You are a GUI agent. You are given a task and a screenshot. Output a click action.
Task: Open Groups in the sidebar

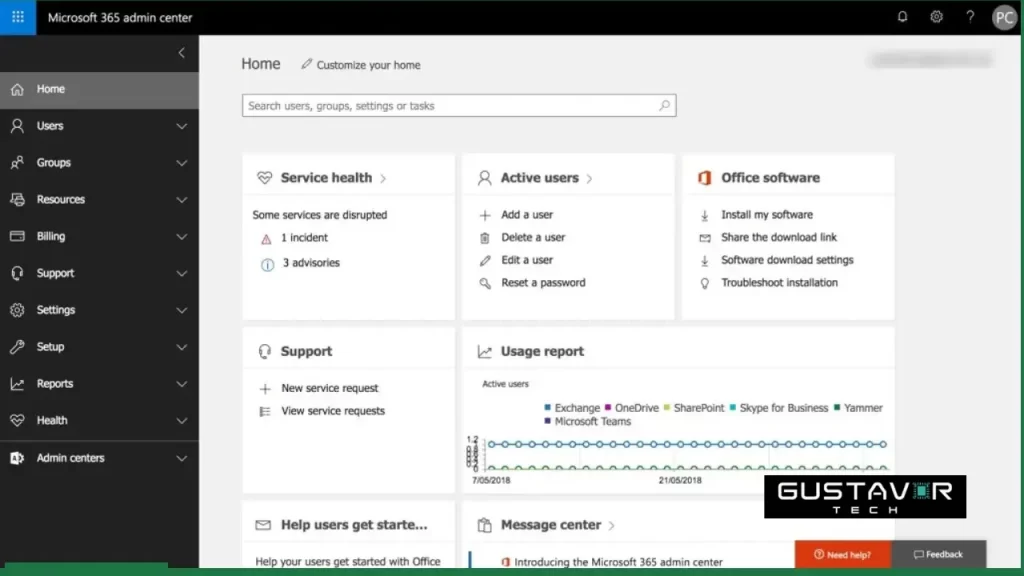pyautogui.click(x=99, y=163)
